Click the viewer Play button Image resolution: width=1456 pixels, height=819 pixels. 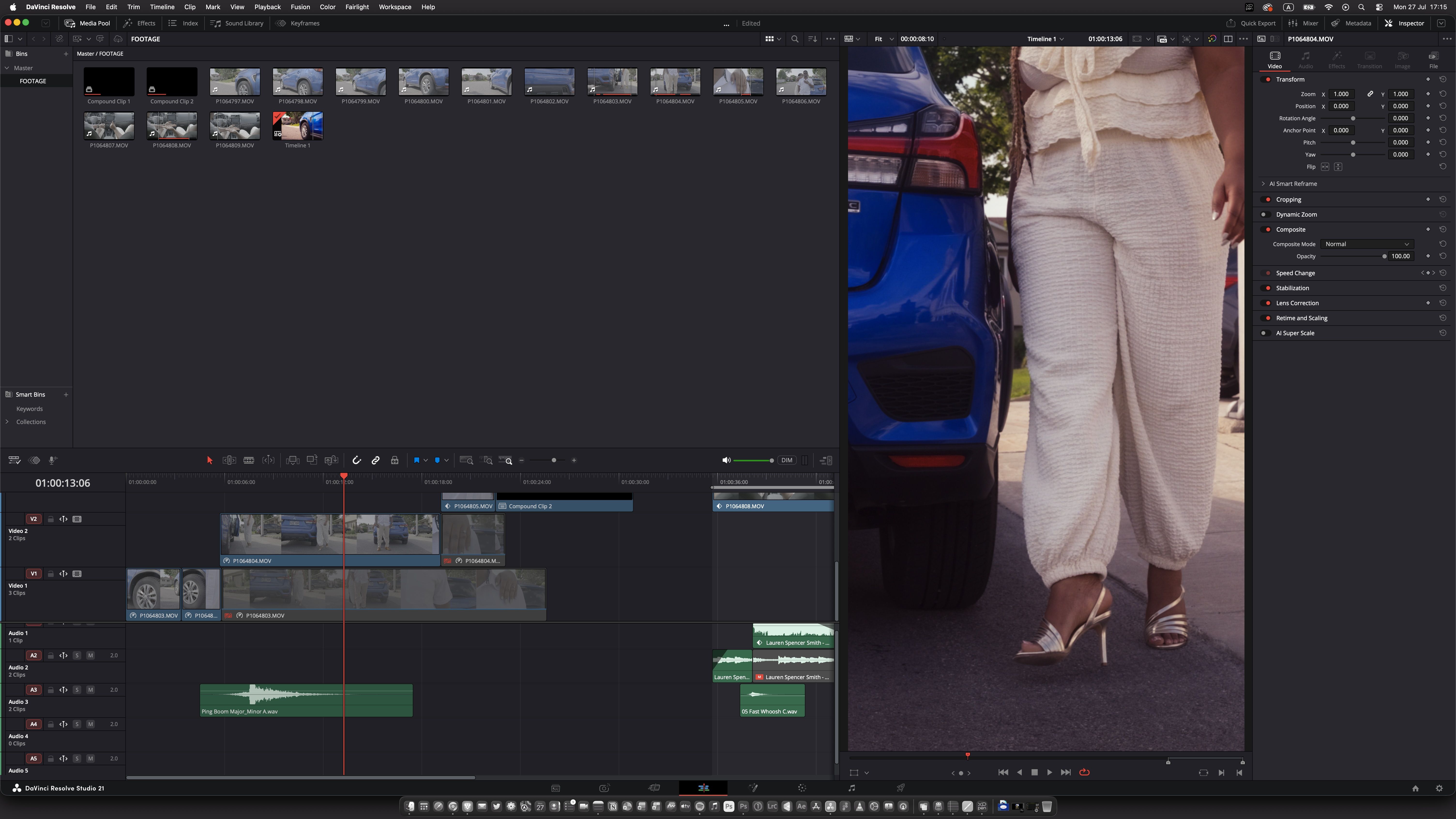pos(1050,773)
